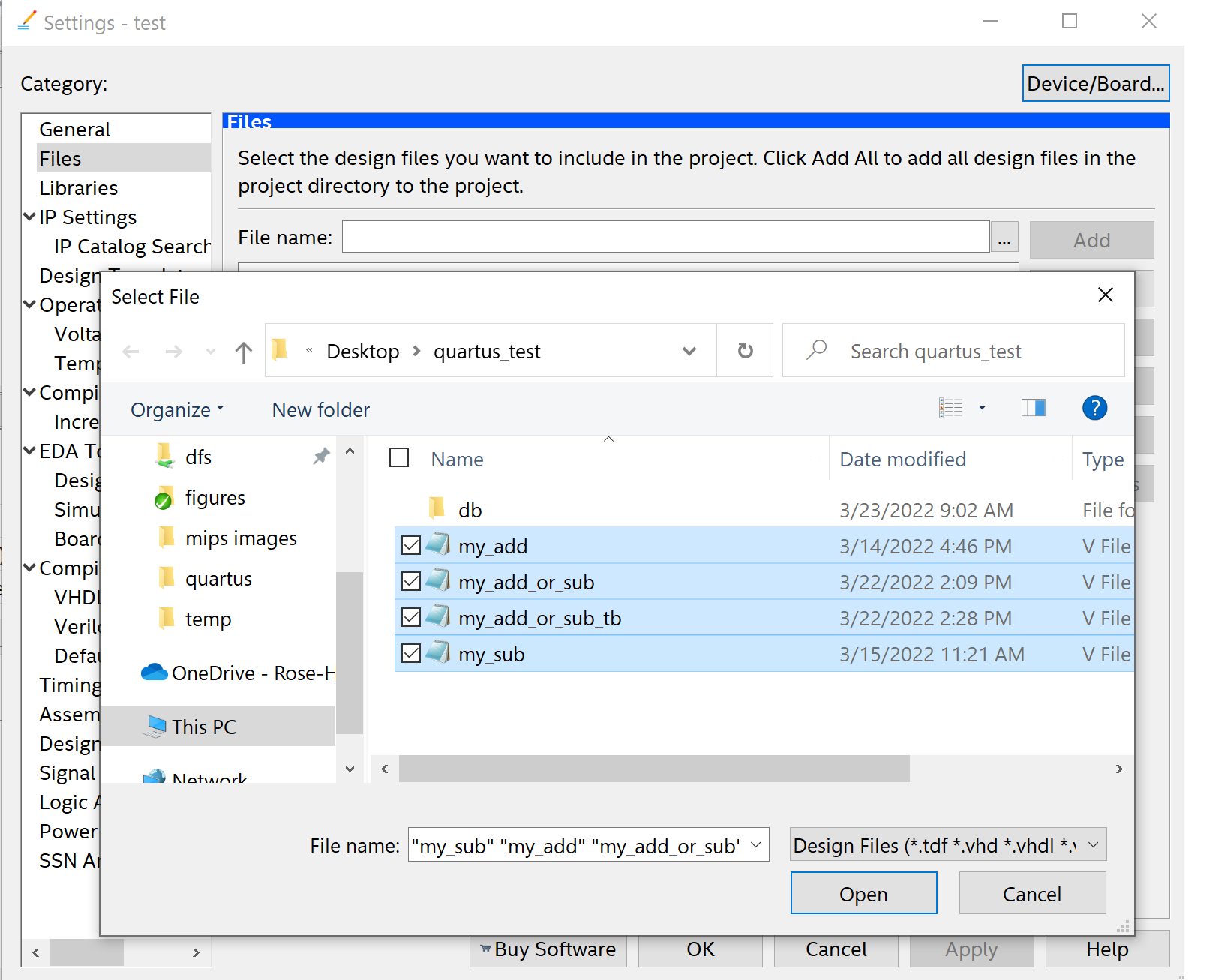This screenshot has height=980, width=1231.
Task: Select Libraries in the Category list
Action: [x=79, y=188]
